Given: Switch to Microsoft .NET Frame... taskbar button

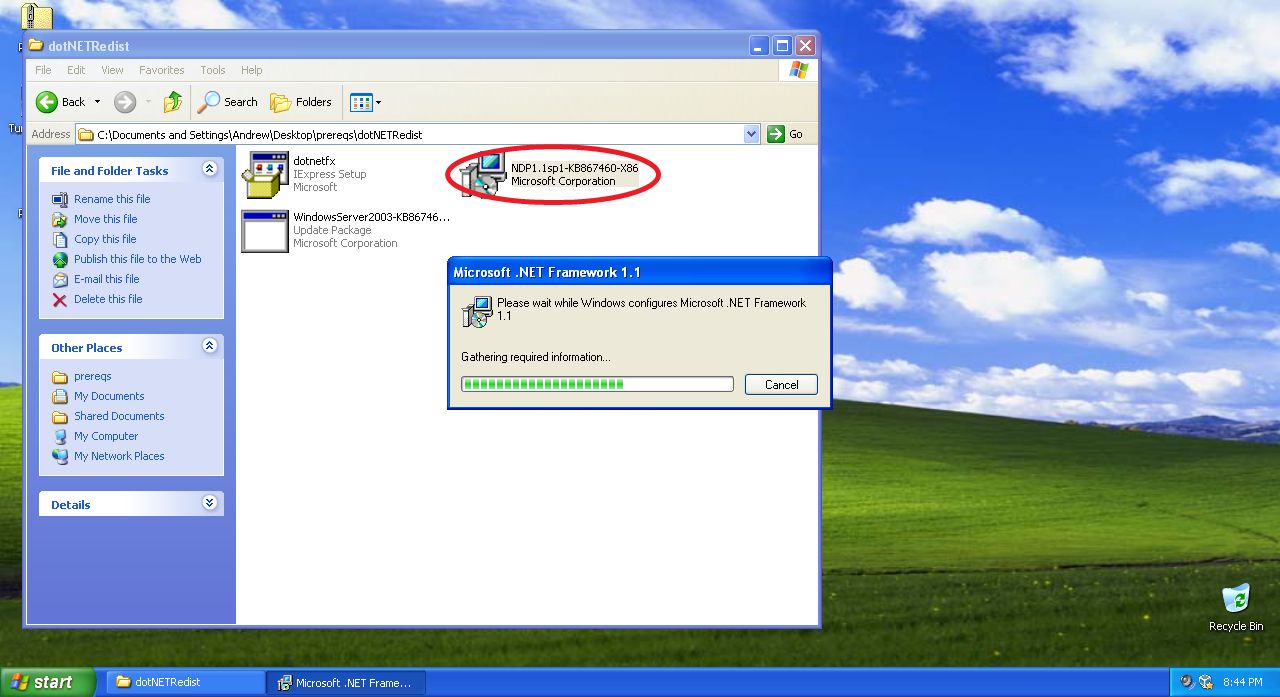Looking at the screenshot, I should coord(347,682).
